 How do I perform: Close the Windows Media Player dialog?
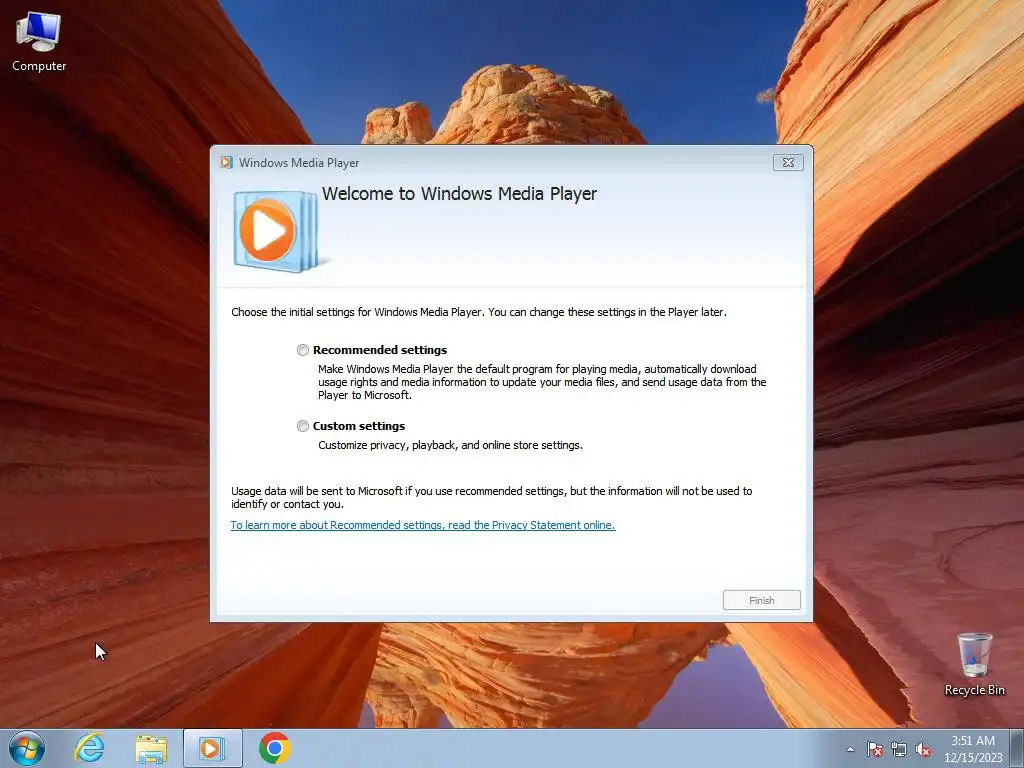pyautogui.click(x=788, y=163)
